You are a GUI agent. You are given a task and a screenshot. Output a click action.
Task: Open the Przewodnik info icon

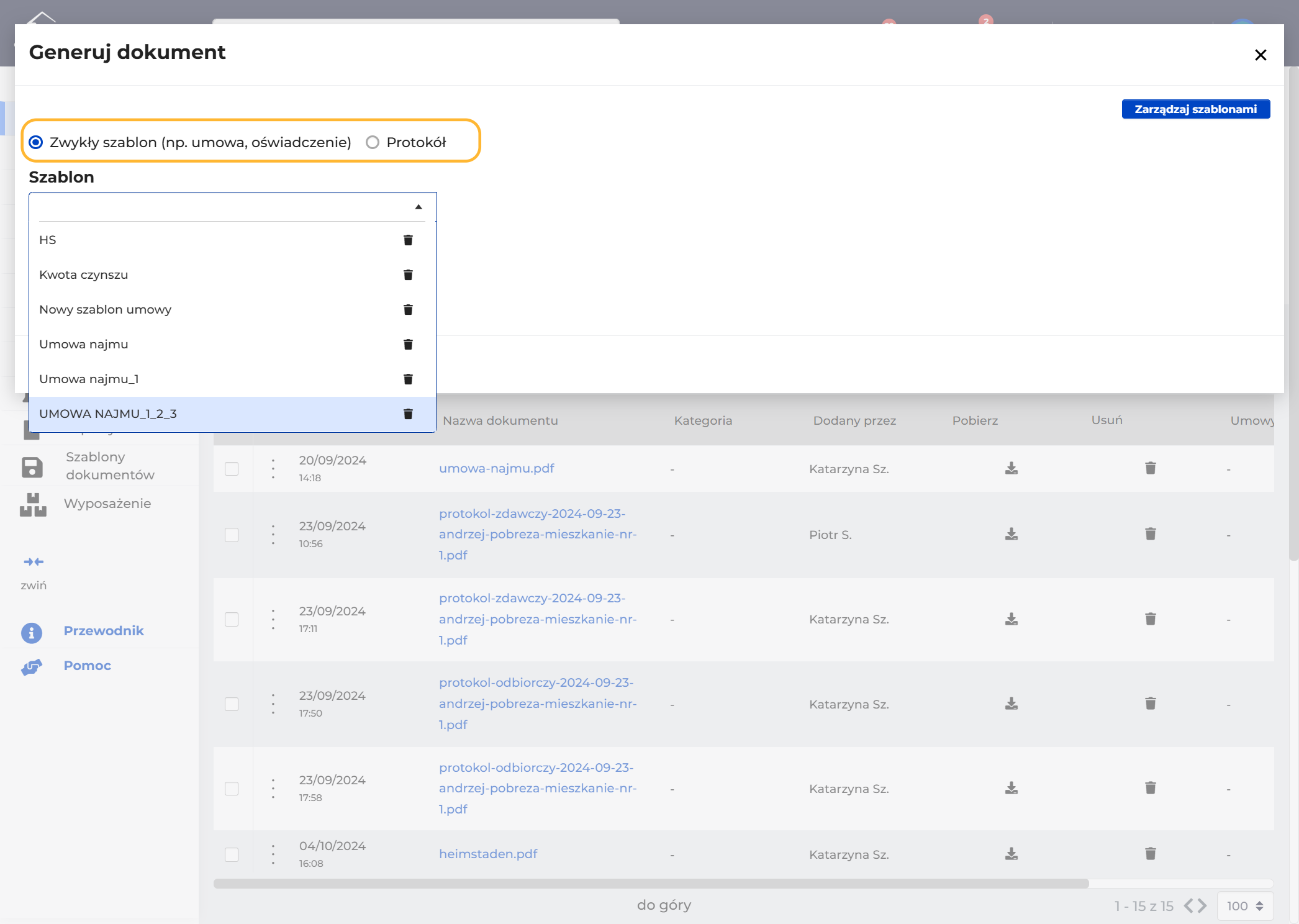(32, 633)
